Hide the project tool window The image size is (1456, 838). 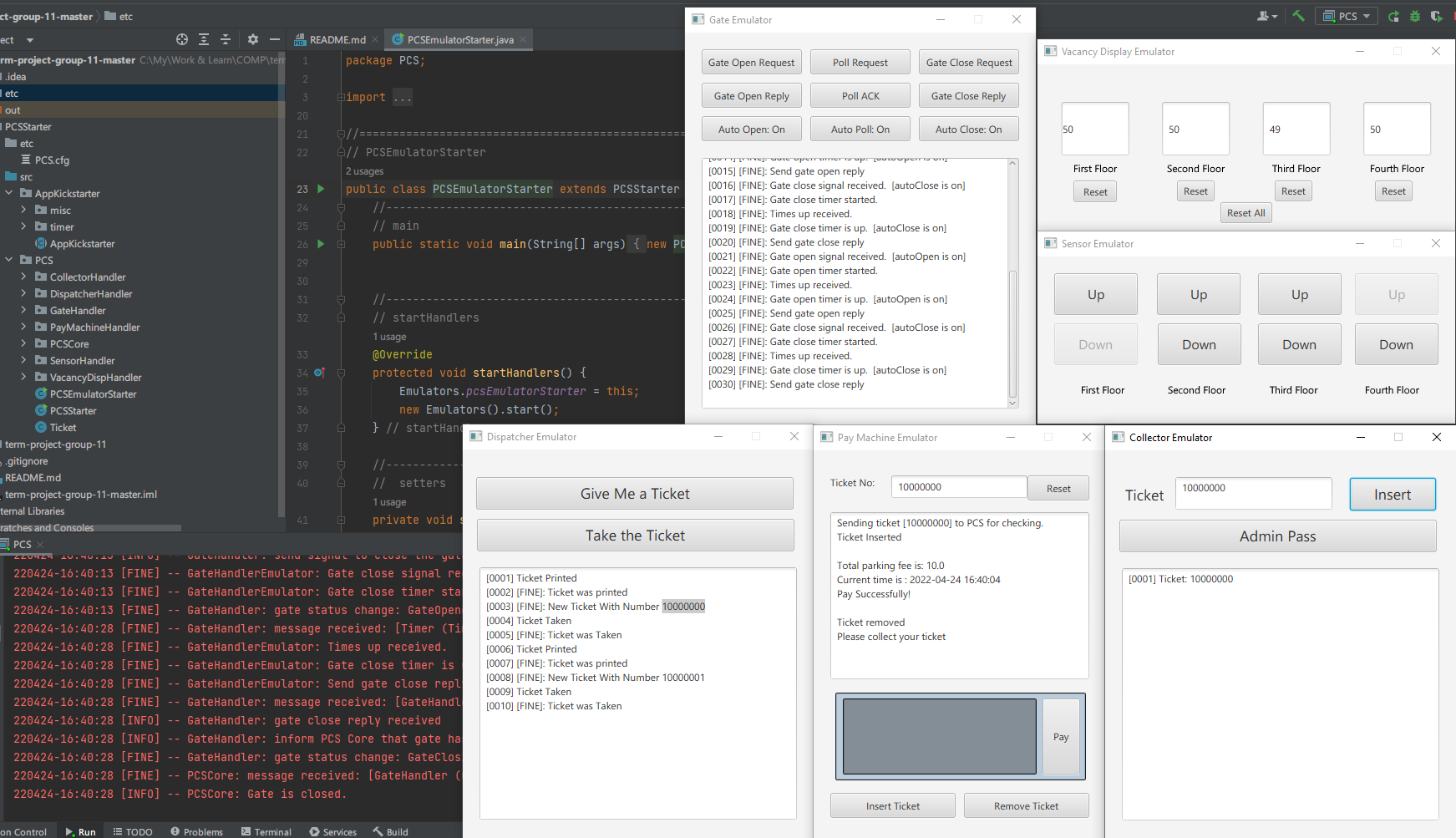(275, 39)
